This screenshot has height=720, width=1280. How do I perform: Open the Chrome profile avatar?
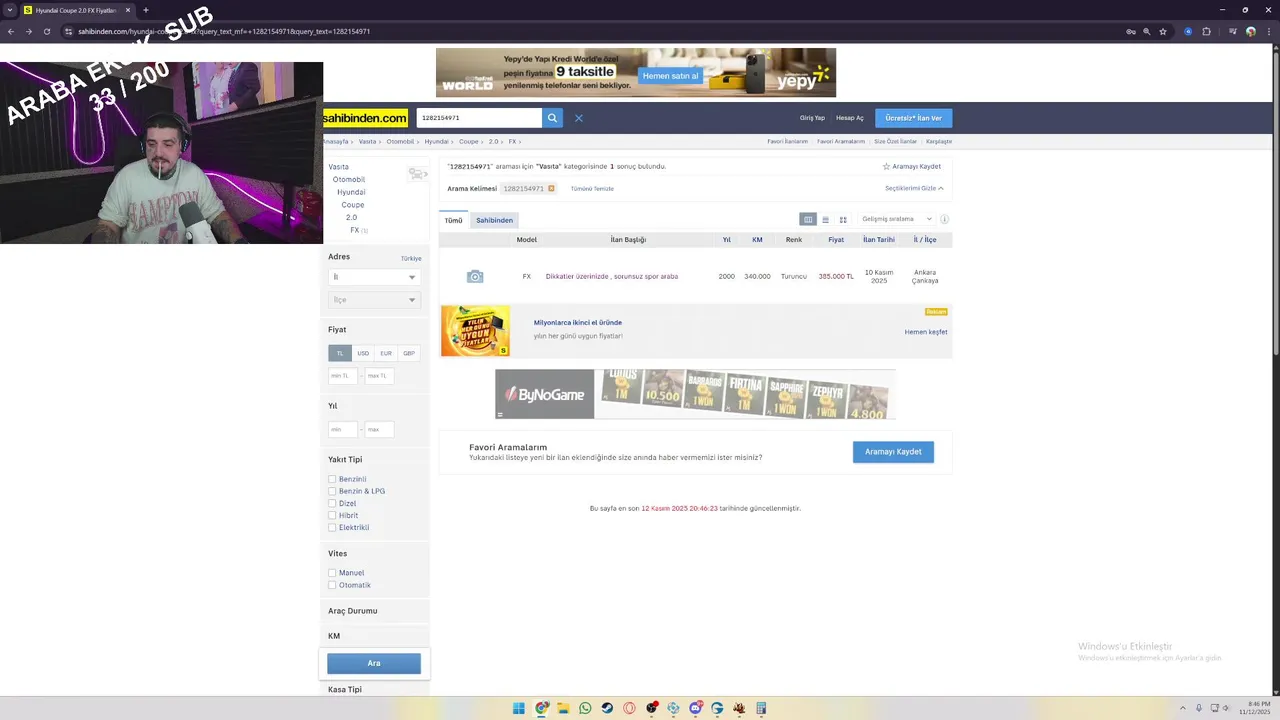pyautogui.click(x=1250, y=31)
